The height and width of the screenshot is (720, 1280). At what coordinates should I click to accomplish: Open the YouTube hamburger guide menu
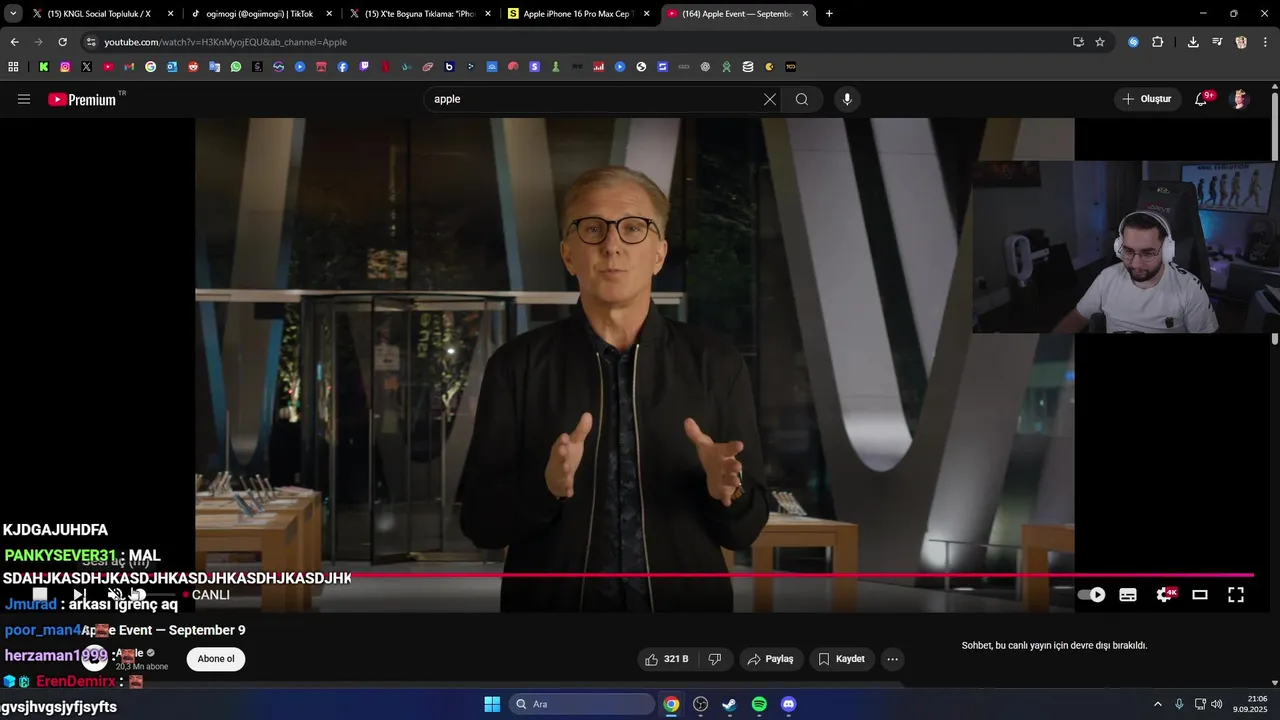coord(24,99)
